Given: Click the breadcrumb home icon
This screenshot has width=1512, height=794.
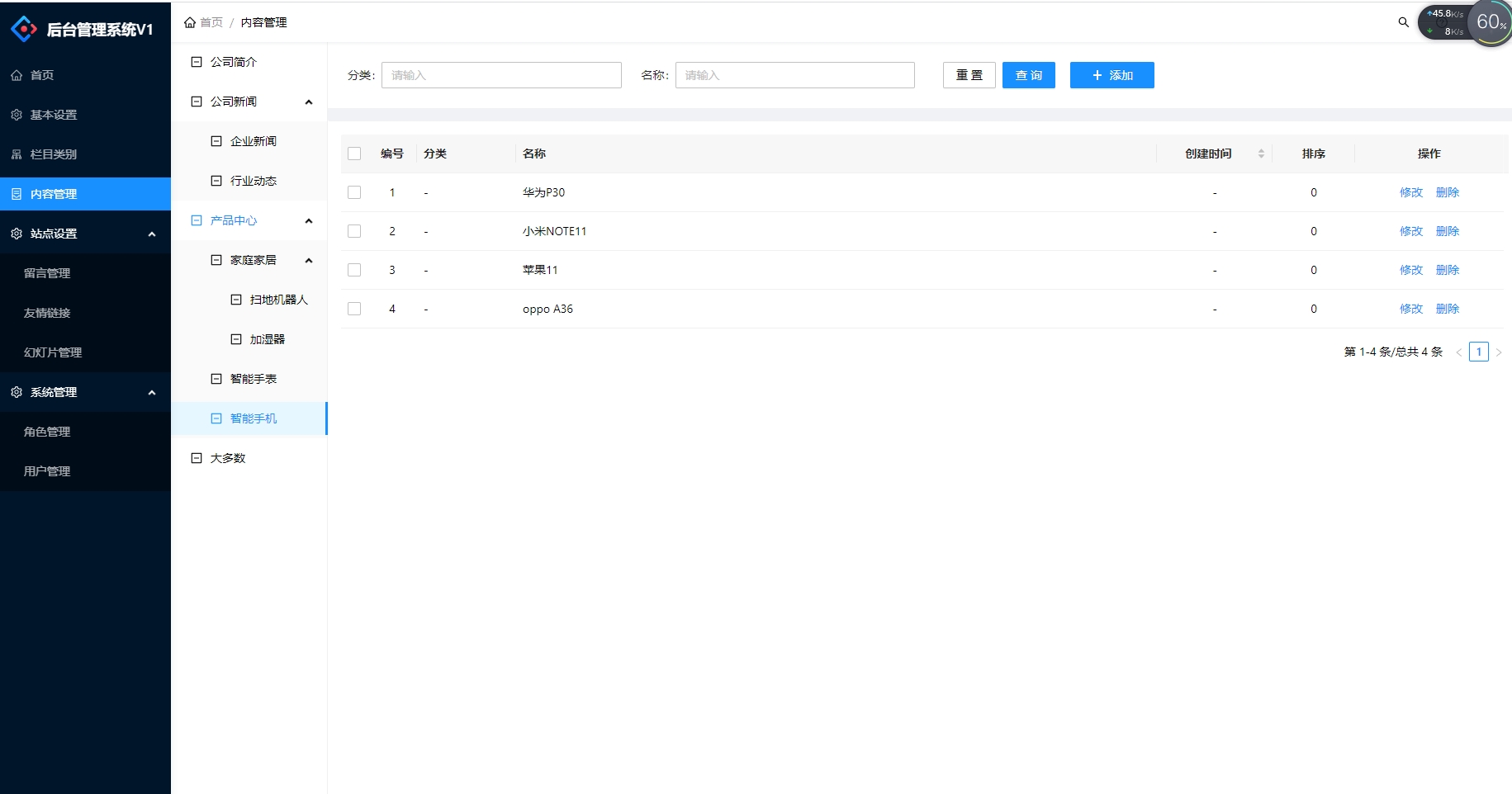Looking at the screenshot, I should point(190,22).
